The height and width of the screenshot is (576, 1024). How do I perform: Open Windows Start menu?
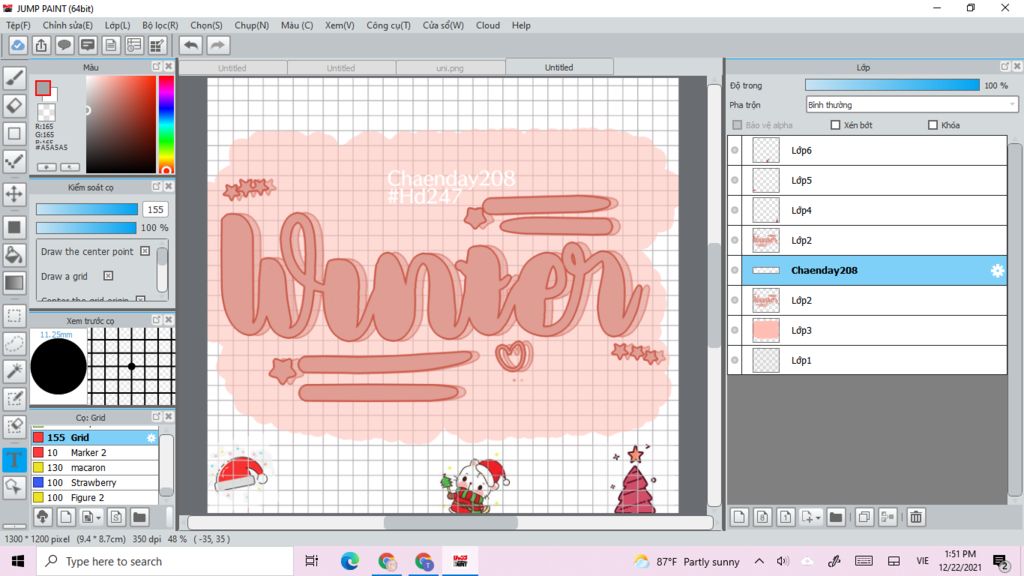(18, 561)
